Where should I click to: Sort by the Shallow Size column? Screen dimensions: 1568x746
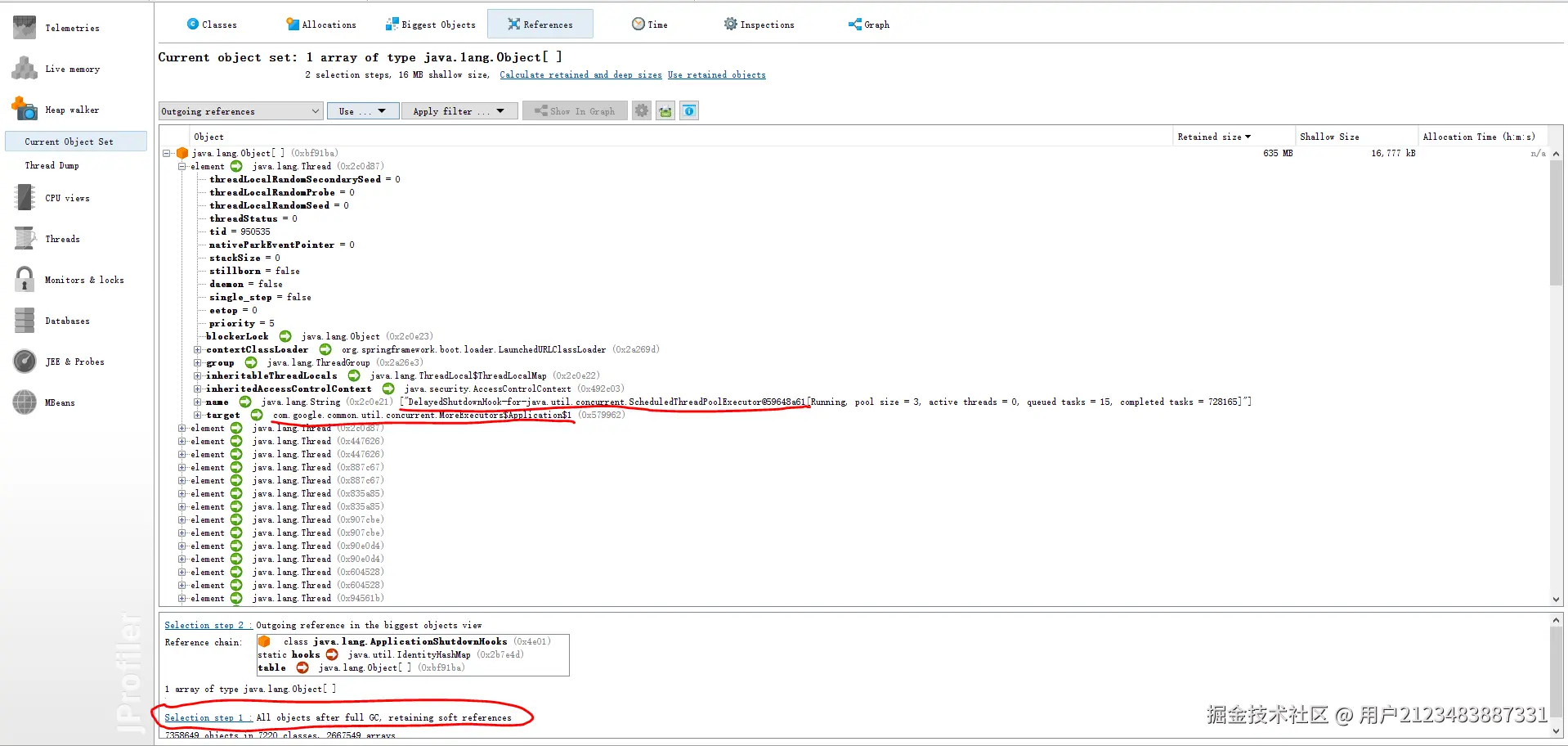pyautogui.click(x=1356, y=137)
